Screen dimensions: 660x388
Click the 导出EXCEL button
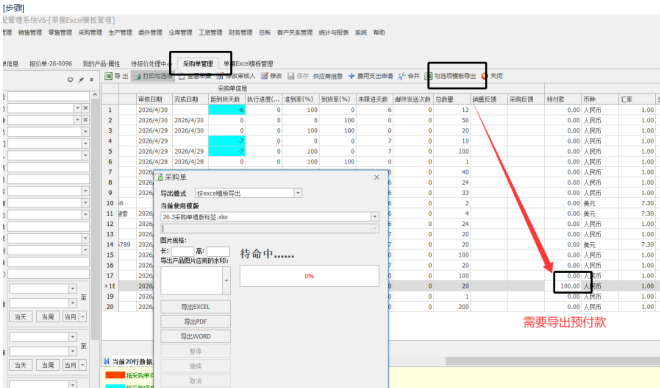195,307
